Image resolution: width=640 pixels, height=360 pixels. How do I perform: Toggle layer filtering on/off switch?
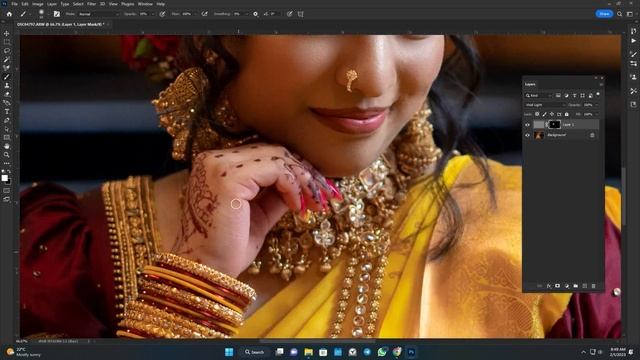pyautogui.click(x=598, y=94)
